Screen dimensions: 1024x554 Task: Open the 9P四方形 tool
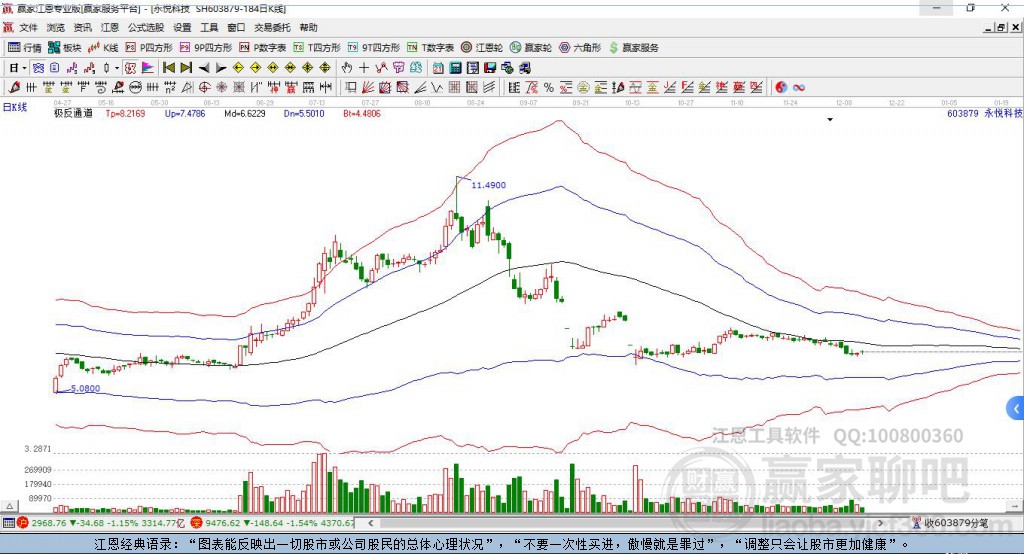tap(206, 48)
